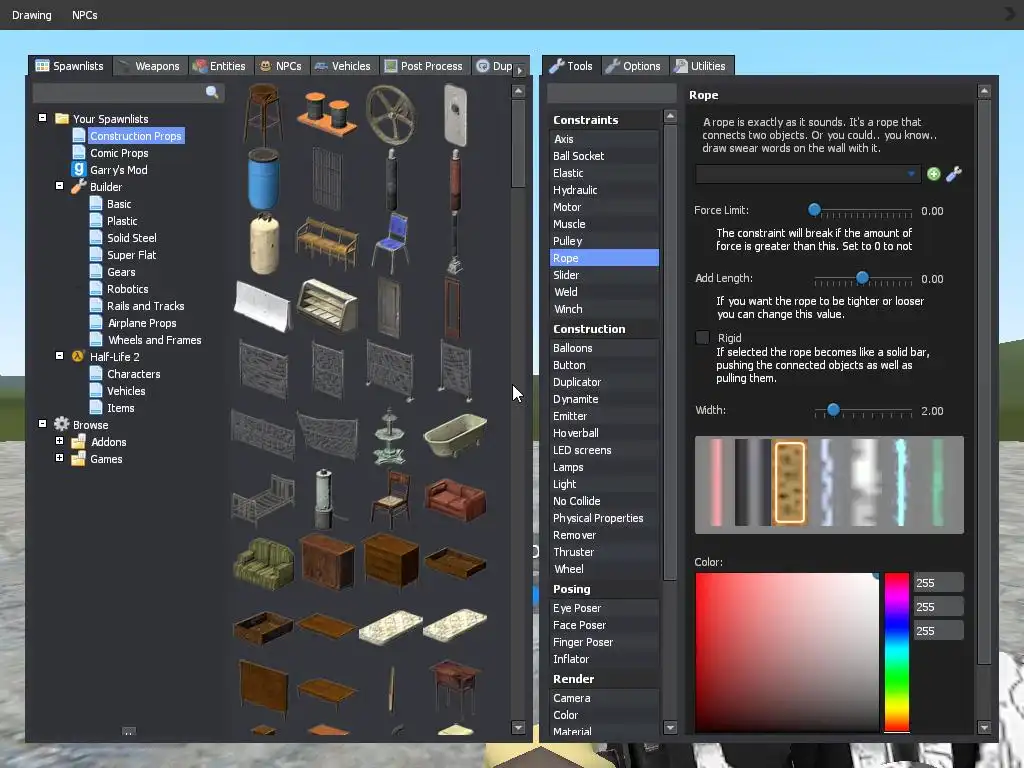The image size is (1024, 768).
Task: Select Comic Props spawnlist
Action: 119,153
